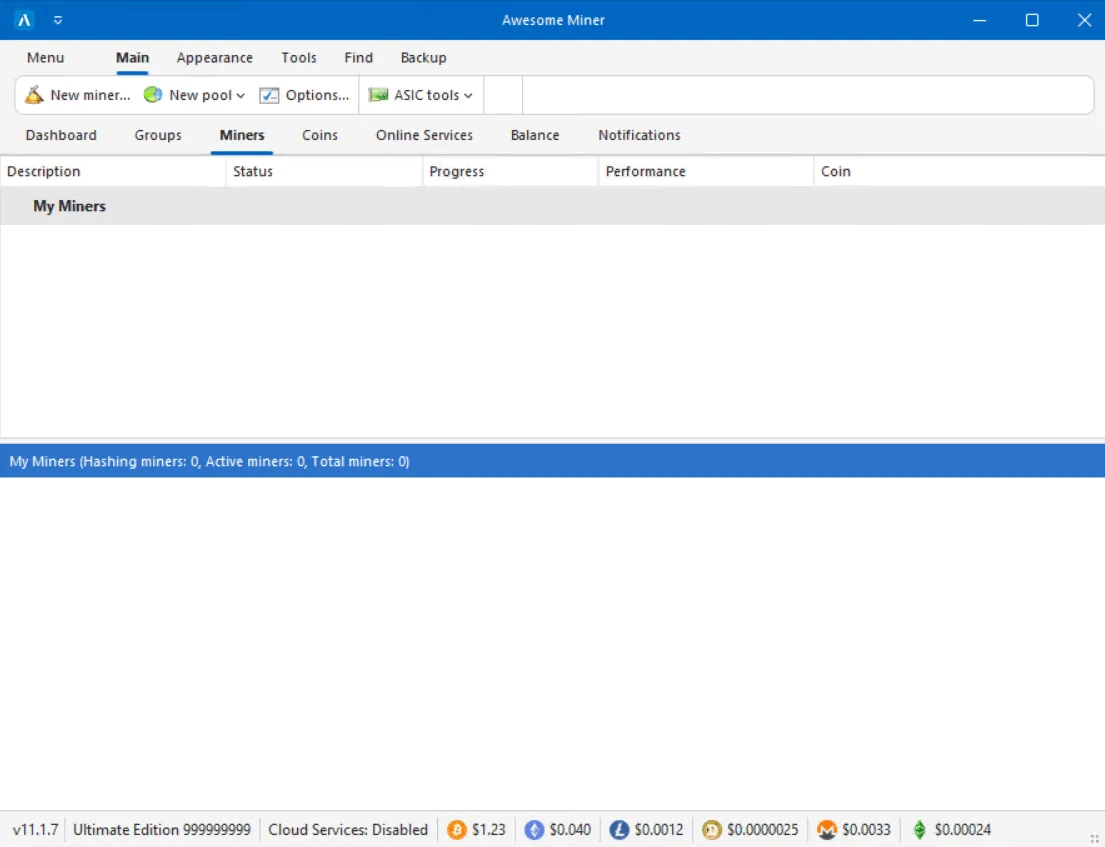Screen dimensions: 1105x847
Task: Close the Awesome Miner window
Action: point(1084,20)
